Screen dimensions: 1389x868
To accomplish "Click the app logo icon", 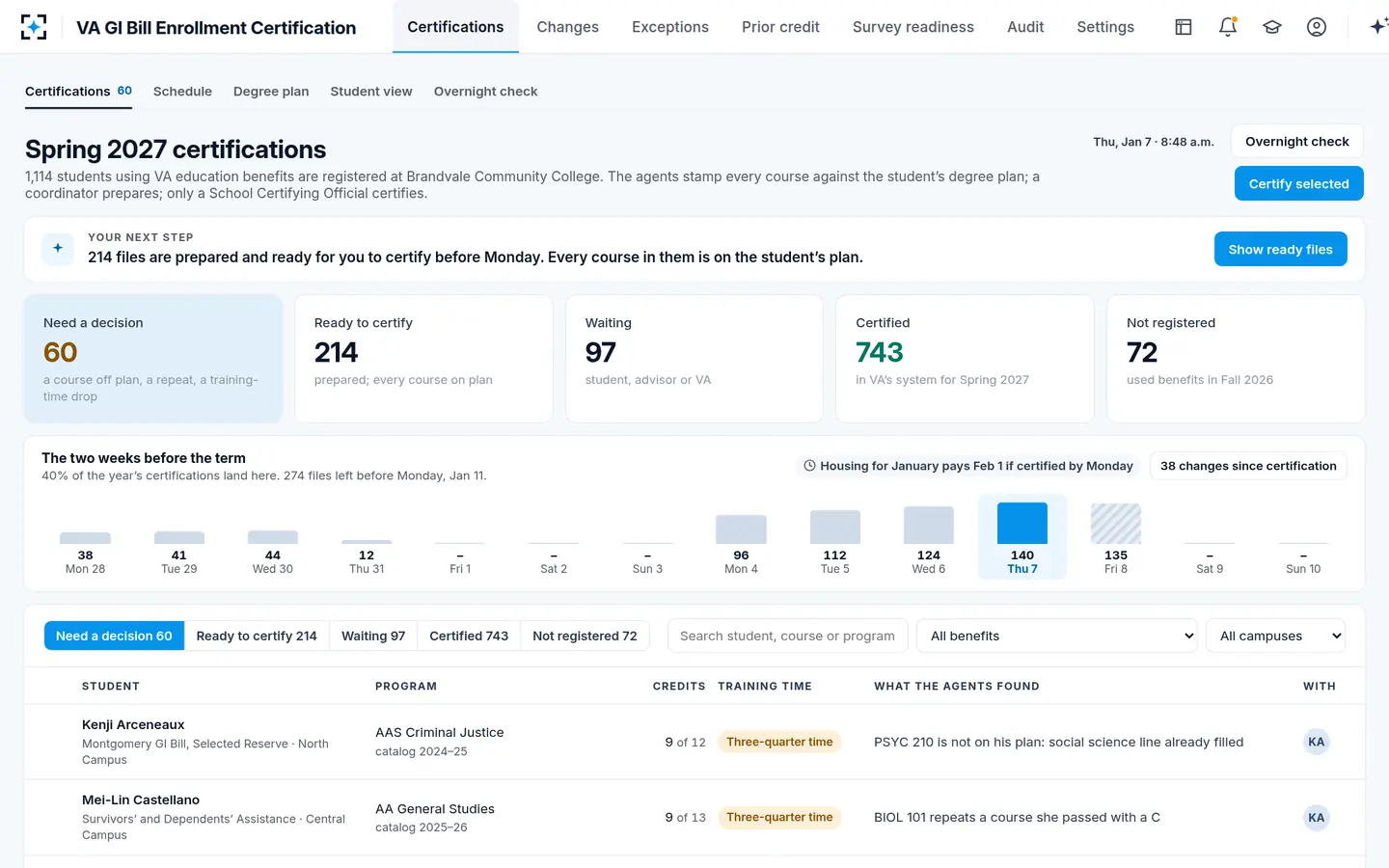I will [34, 27].
